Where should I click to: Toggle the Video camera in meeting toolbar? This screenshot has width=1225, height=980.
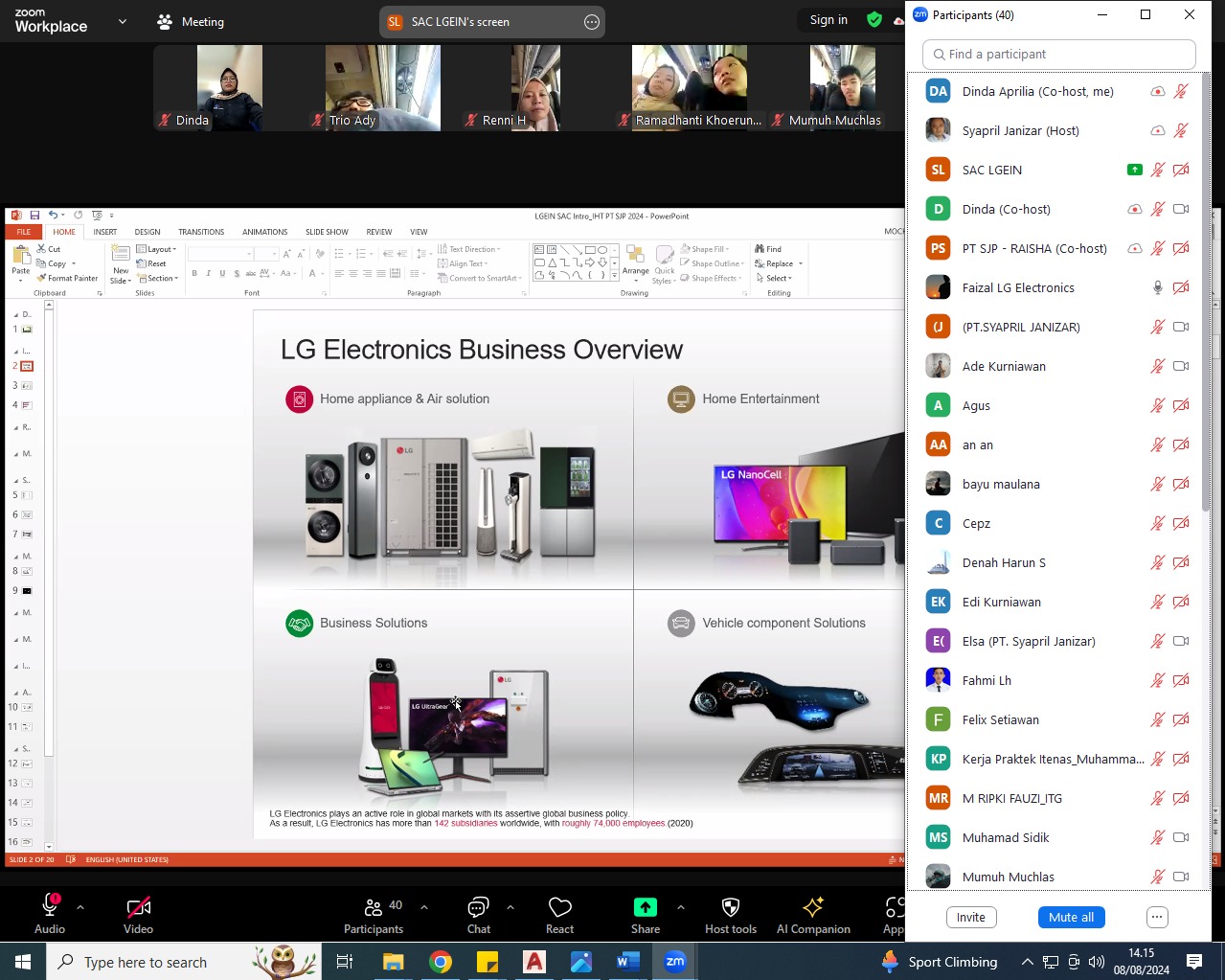138,907
